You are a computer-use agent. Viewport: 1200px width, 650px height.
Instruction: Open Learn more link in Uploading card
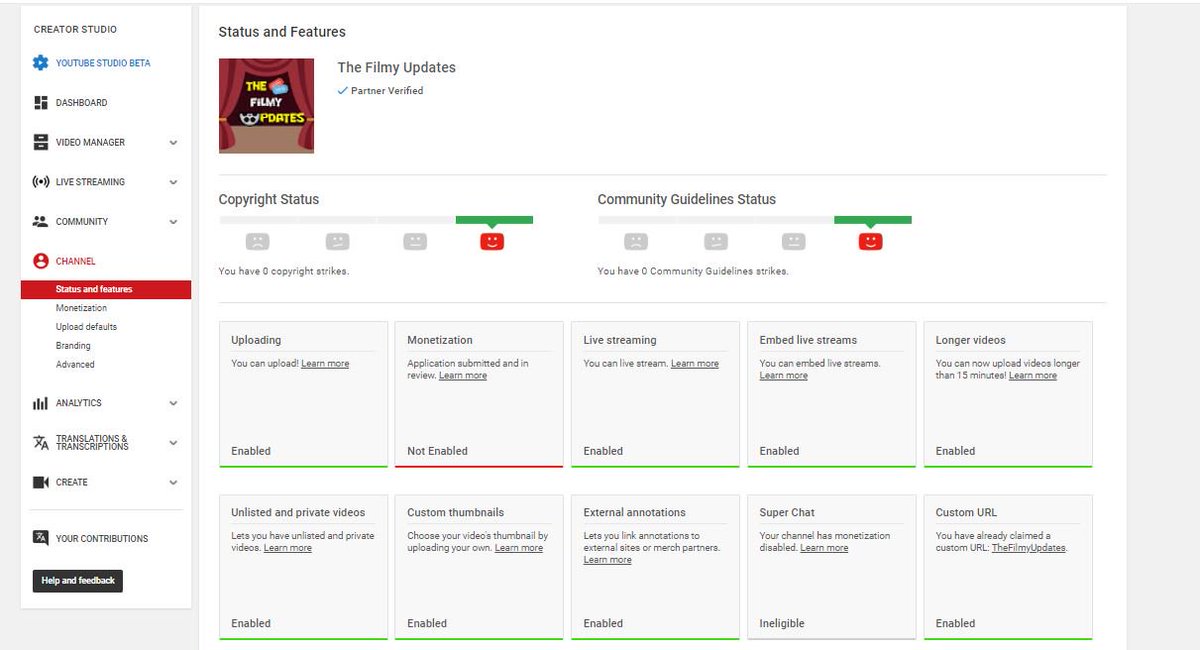click(x=325, y=364)
